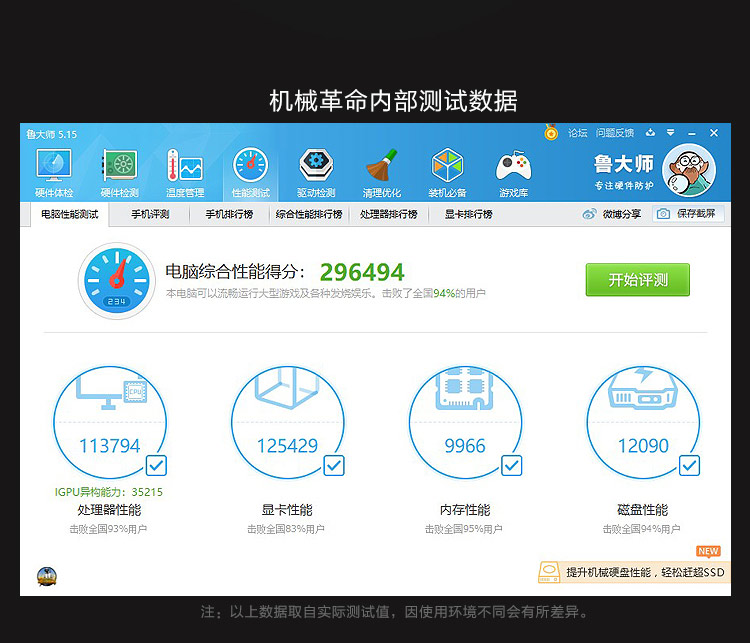The image size is (750, 643).
Task: Uncheck the 处理器性能 test checkbox
Action: click(156, 466)
